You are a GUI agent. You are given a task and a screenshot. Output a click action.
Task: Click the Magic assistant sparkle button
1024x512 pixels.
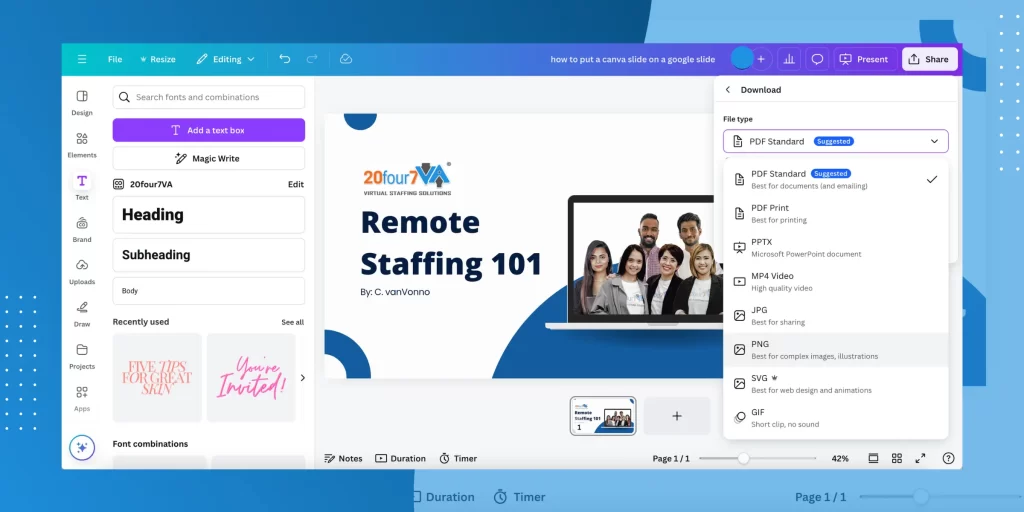(82, 447)
